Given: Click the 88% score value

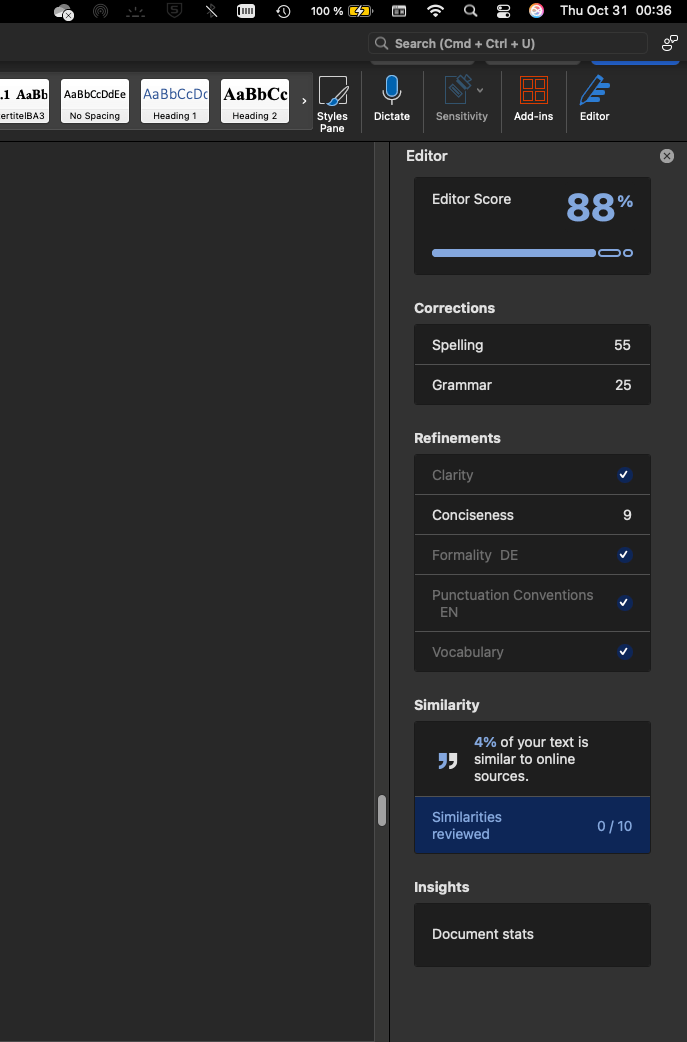Looking at the screenshot, I should pos(599,207).
